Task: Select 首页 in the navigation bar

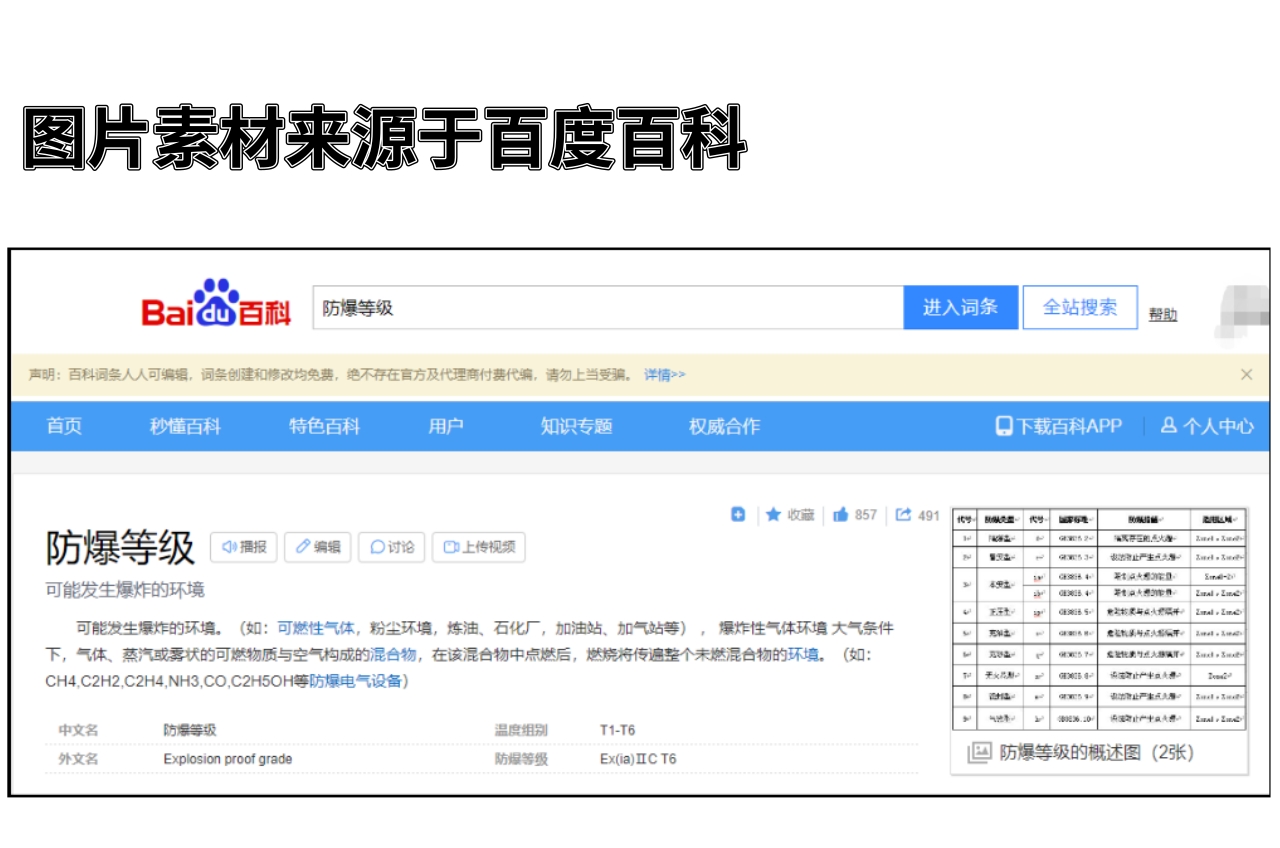Action: tap(63, 425)
